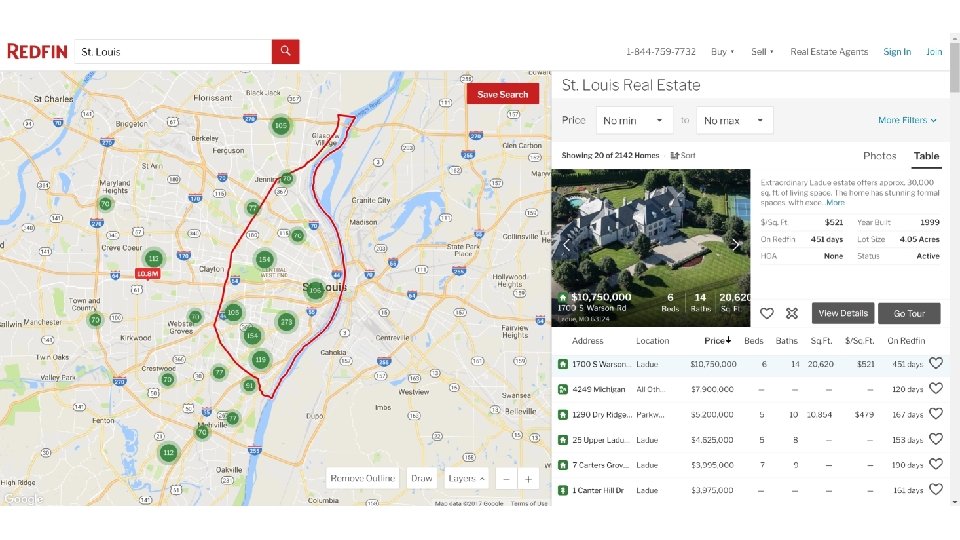This screenshot has height=540, width=960.
Task: Click the Join link
Action: (934, 52)
